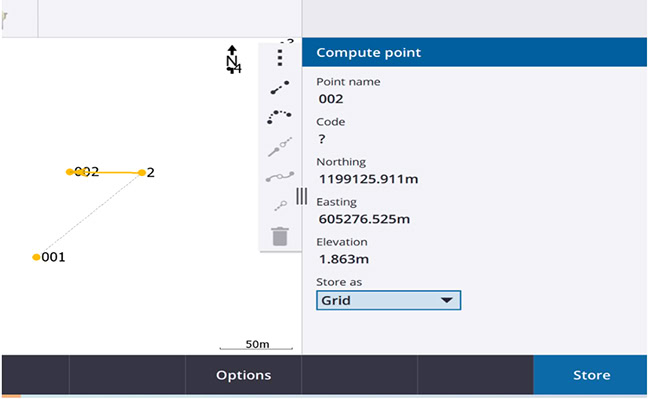This screenshot has height=399, width=650.
Task: Click the Northing value 1199125.911m
Action: 368,179
